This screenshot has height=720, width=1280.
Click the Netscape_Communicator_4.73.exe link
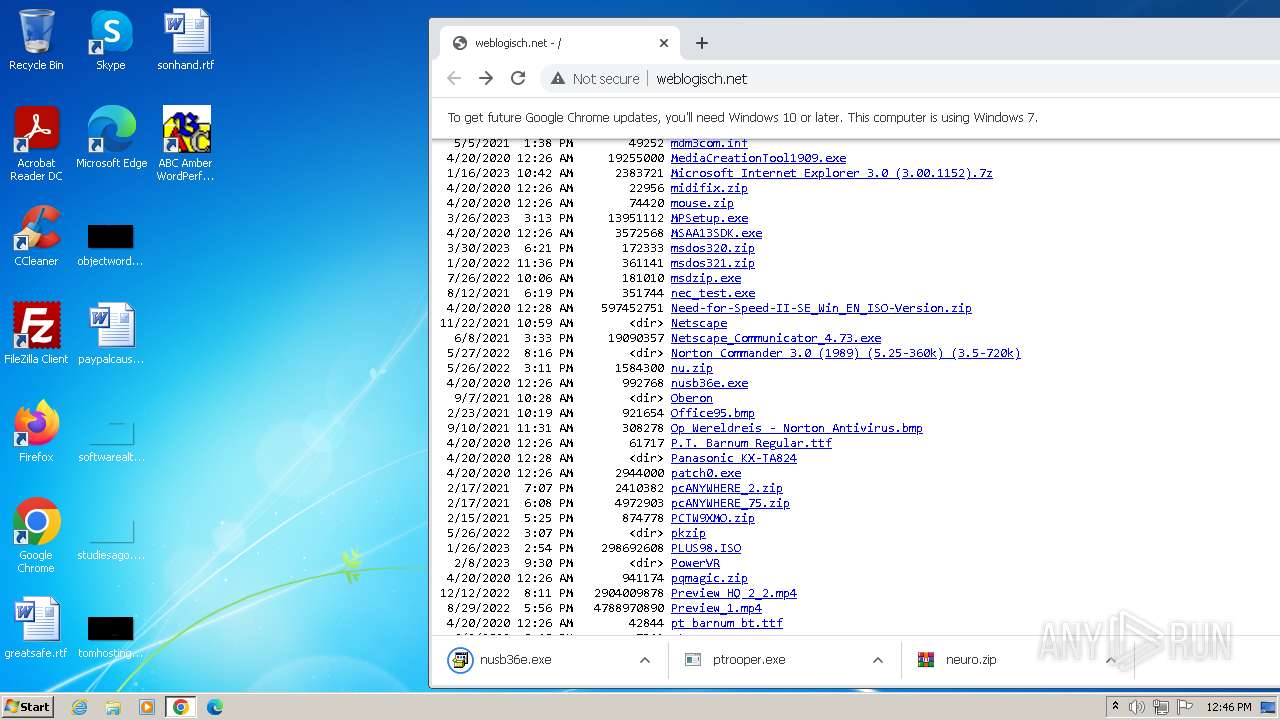776,338
